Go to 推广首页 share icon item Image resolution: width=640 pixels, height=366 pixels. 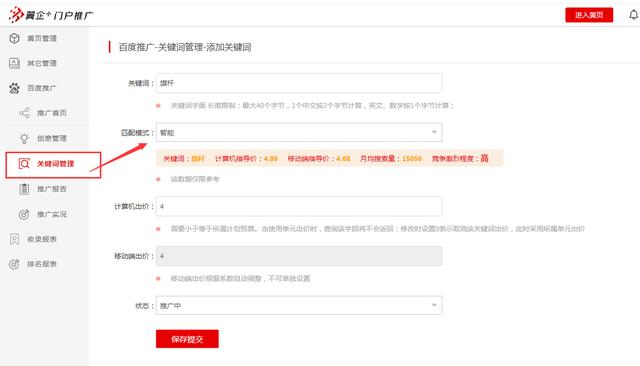coord(43,113)
